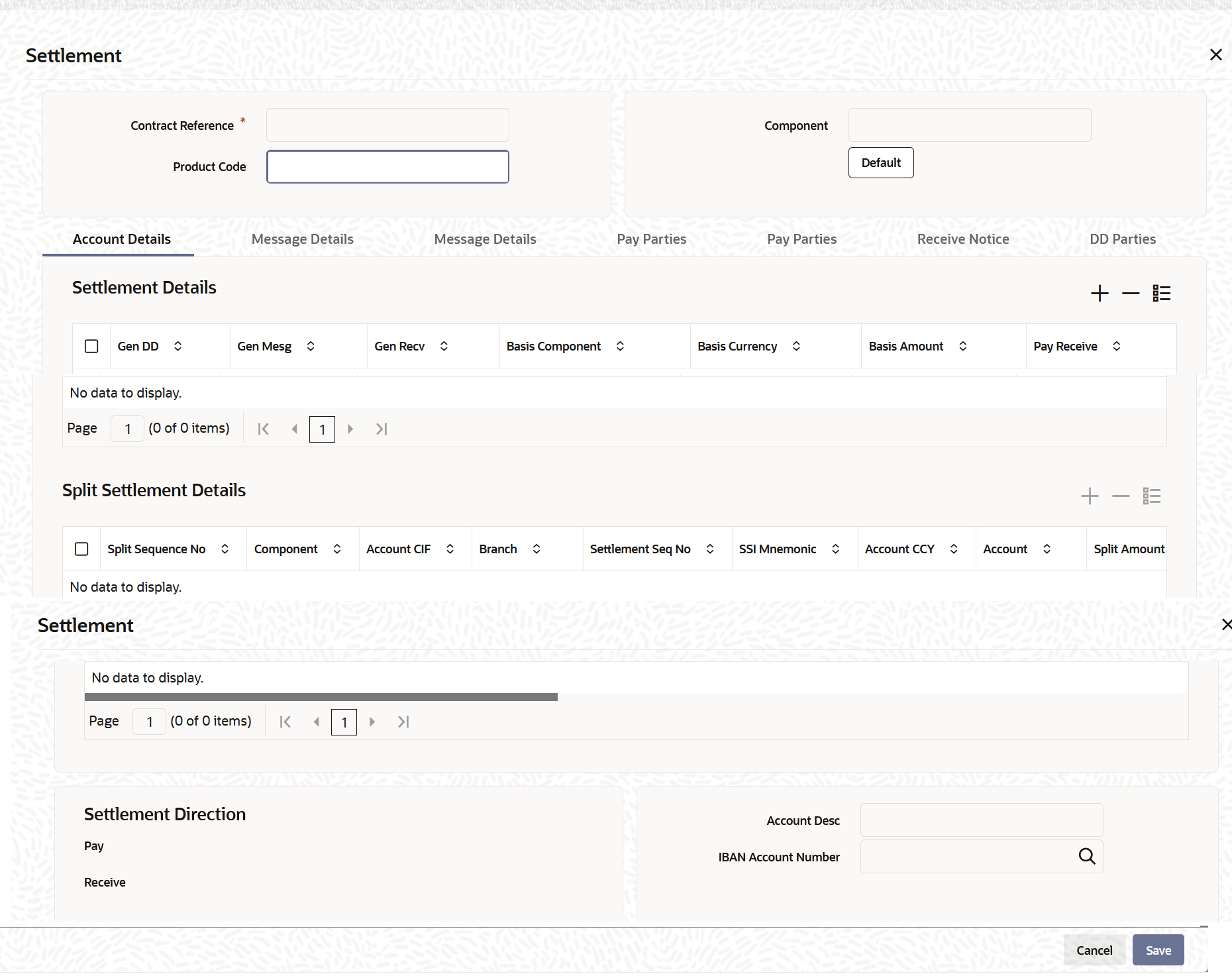Select all rows in Split Settlement Details table
This screenshot has height=976, width=1232.
click(81, 549)
